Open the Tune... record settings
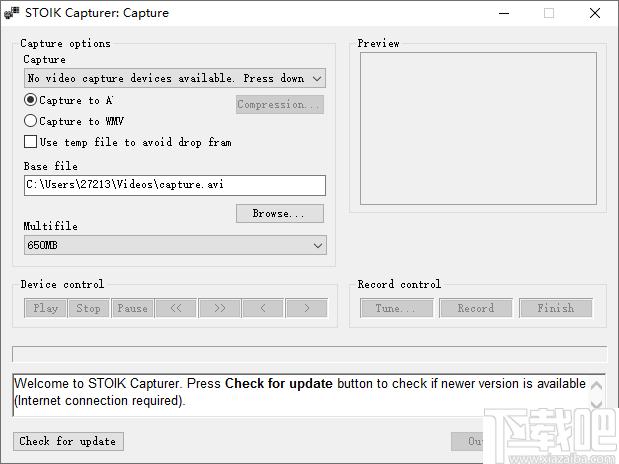 396,308
